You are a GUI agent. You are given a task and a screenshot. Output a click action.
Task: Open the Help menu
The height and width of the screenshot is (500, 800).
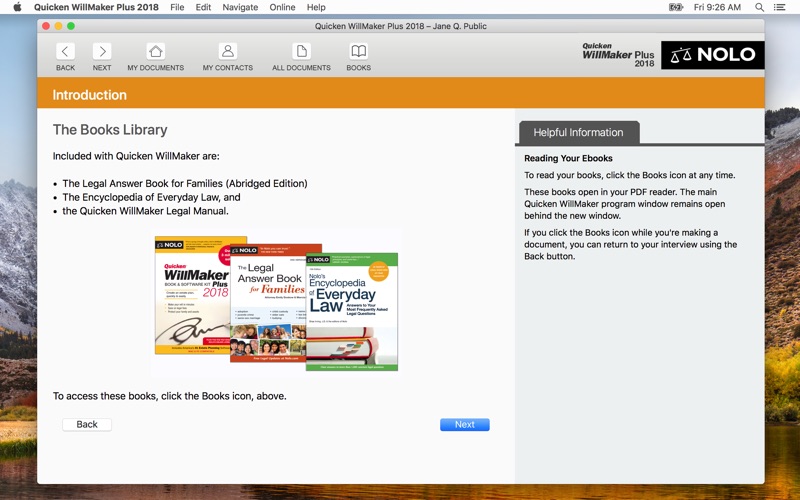317,7
